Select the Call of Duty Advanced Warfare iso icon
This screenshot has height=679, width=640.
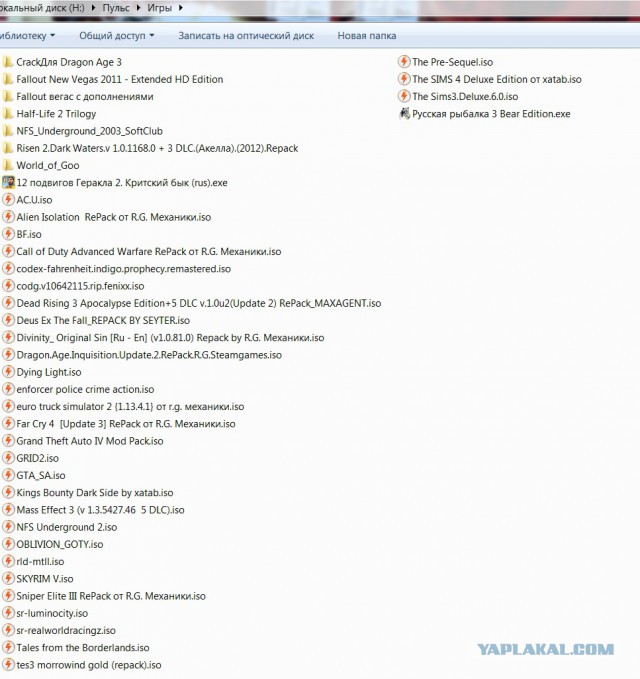[x=8, y=251]
